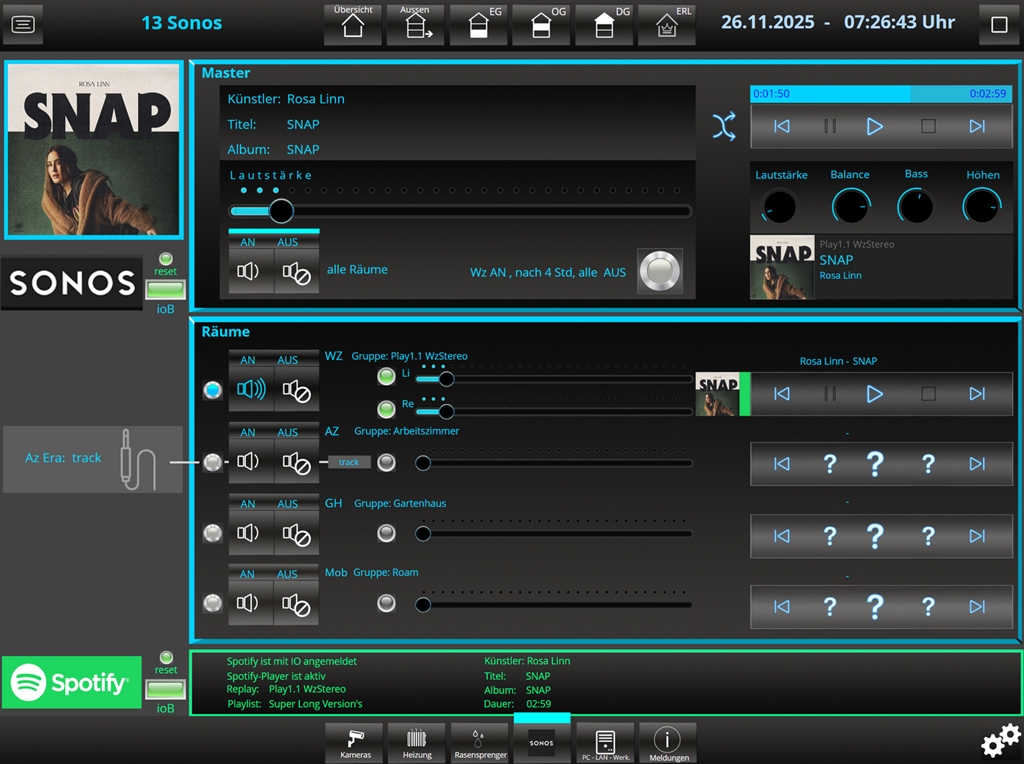Click the master Lautstärke slider handle
1024x764 pixels.
pos(282,211)
